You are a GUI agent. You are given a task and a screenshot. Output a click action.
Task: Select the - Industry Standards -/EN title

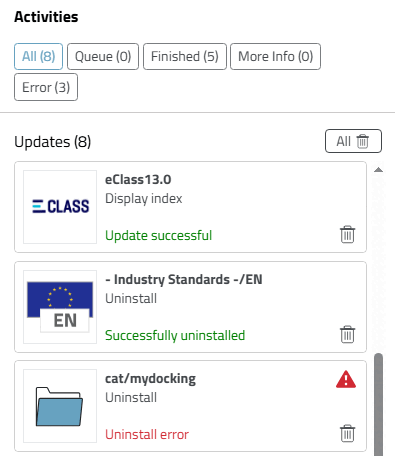(184, 279)
